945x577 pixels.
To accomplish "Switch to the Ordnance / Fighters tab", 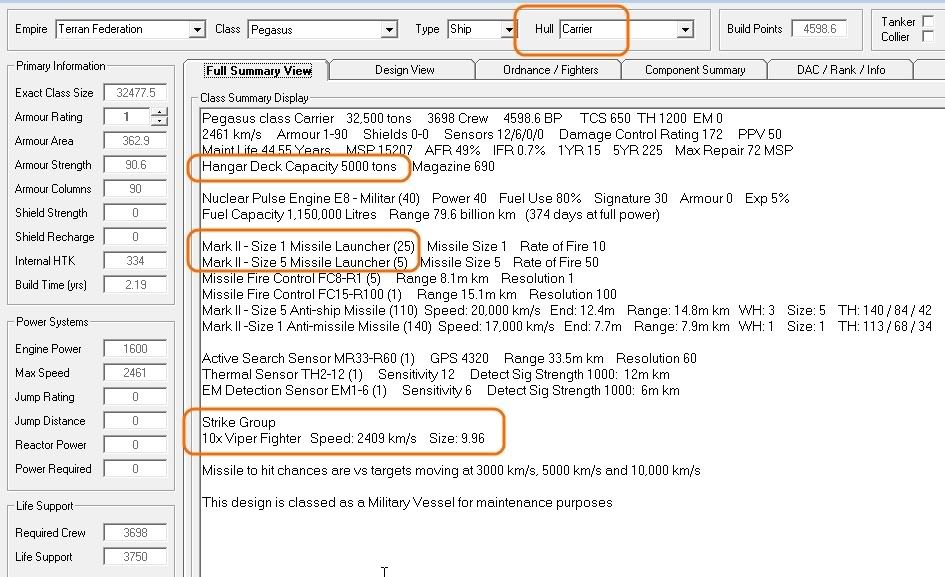I will 550,70.
